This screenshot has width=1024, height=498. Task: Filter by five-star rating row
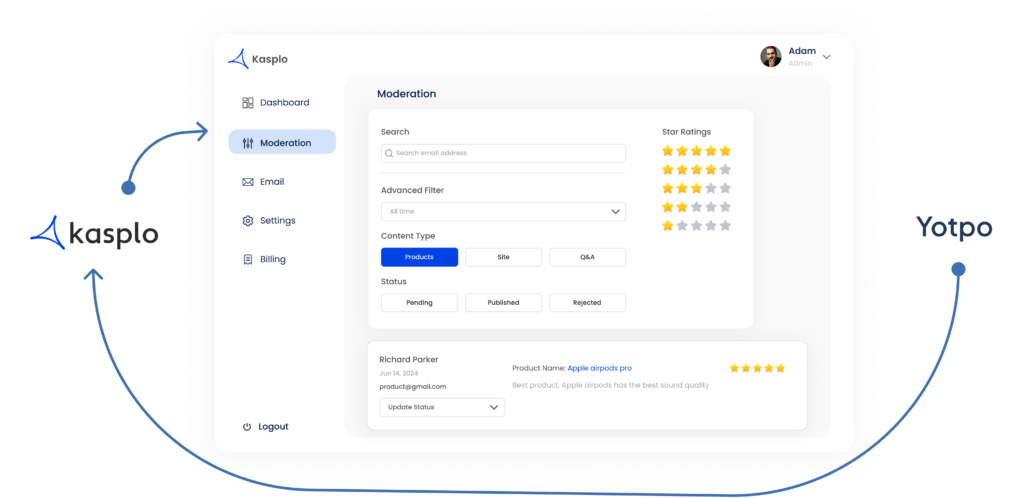coord(696,151)
